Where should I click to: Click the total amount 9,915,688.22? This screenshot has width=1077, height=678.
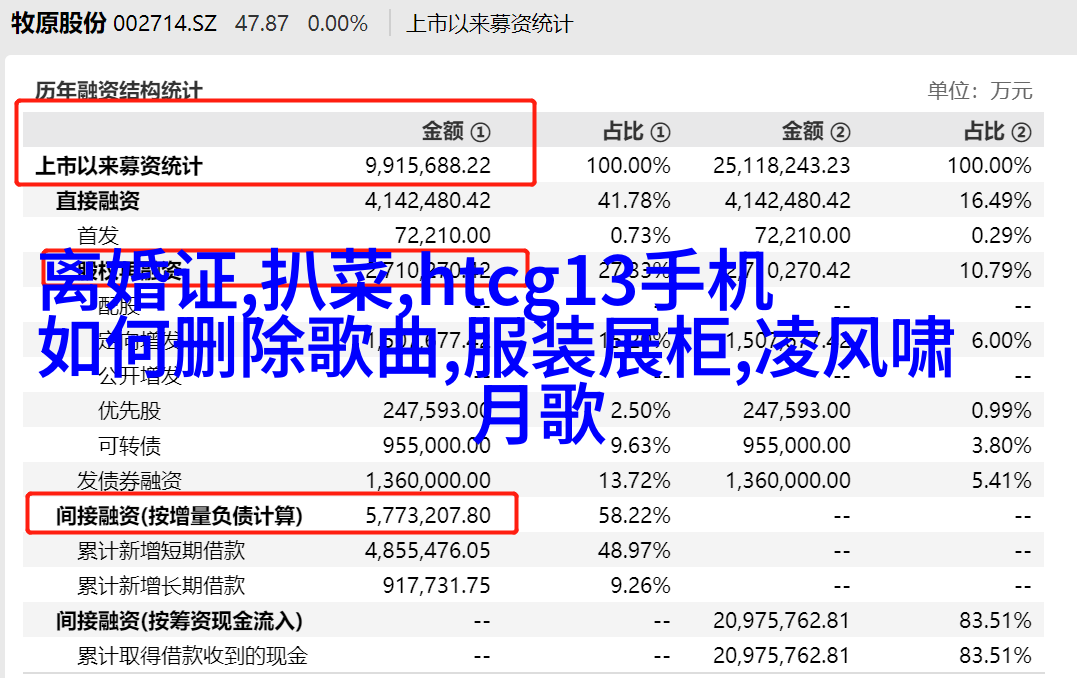[x=428, y=166]
